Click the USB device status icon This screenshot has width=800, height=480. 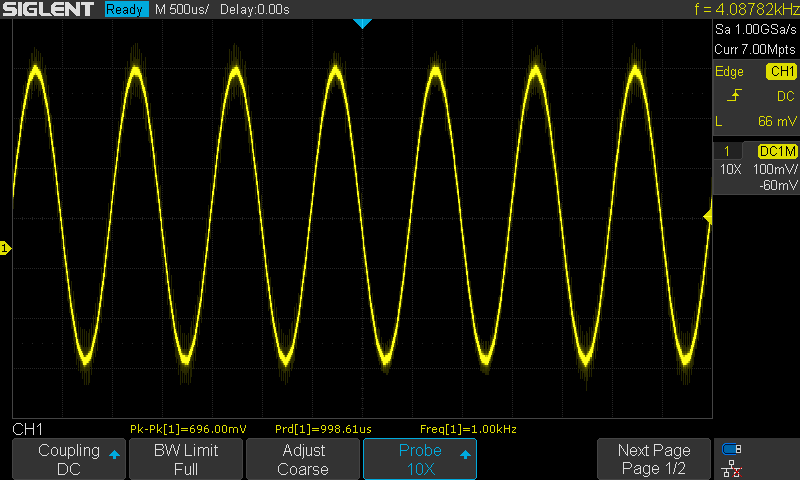coord(732,449)
